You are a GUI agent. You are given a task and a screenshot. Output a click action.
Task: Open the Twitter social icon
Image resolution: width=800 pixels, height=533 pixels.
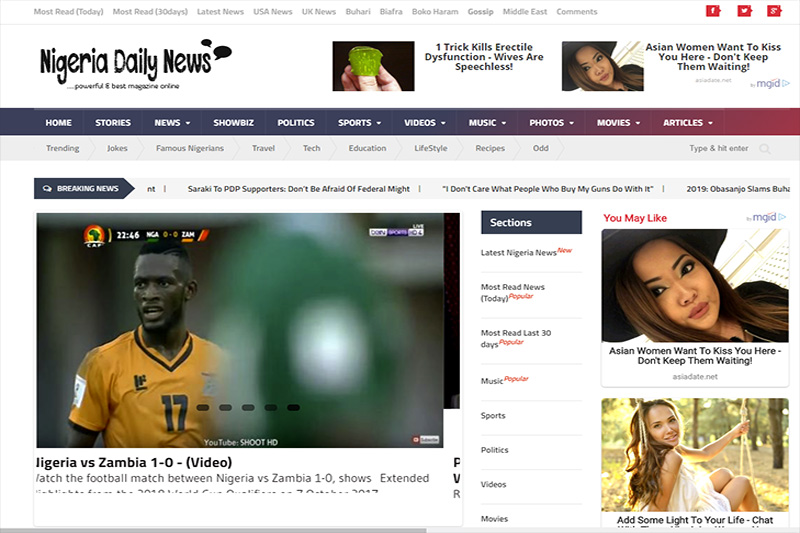[743, 11]
